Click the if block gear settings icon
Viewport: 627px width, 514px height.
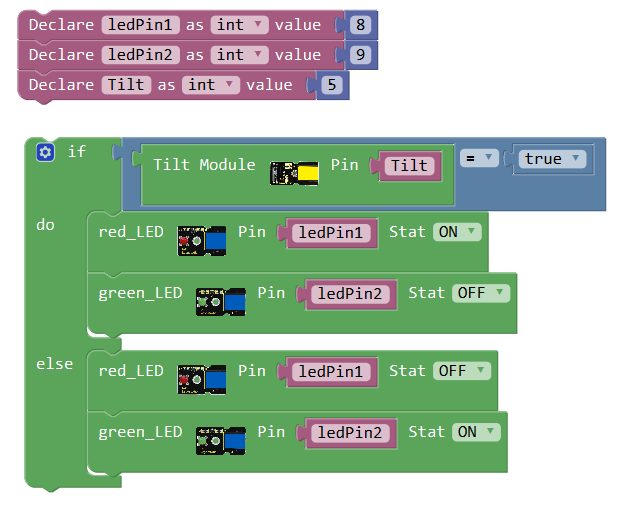(45, 152)
